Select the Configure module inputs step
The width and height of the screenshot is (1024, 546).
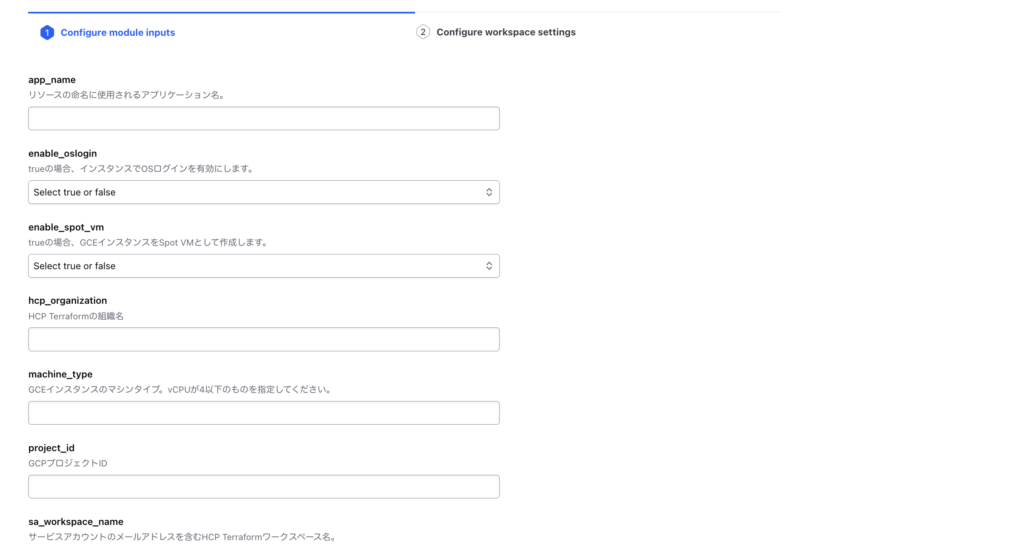(118, 33)
